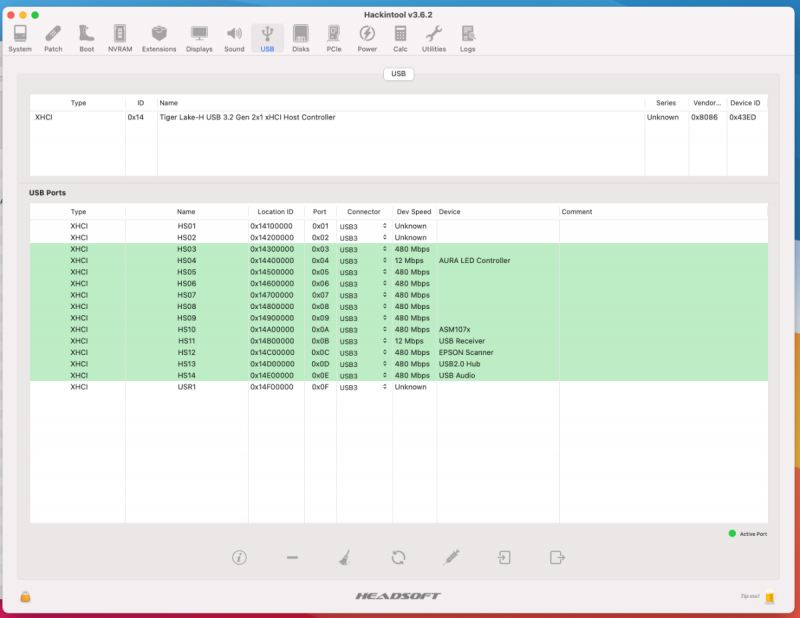The width and height of the screenshot is (800, 618).
Task: Click the inject syringe icon
Action: [451, 557]
